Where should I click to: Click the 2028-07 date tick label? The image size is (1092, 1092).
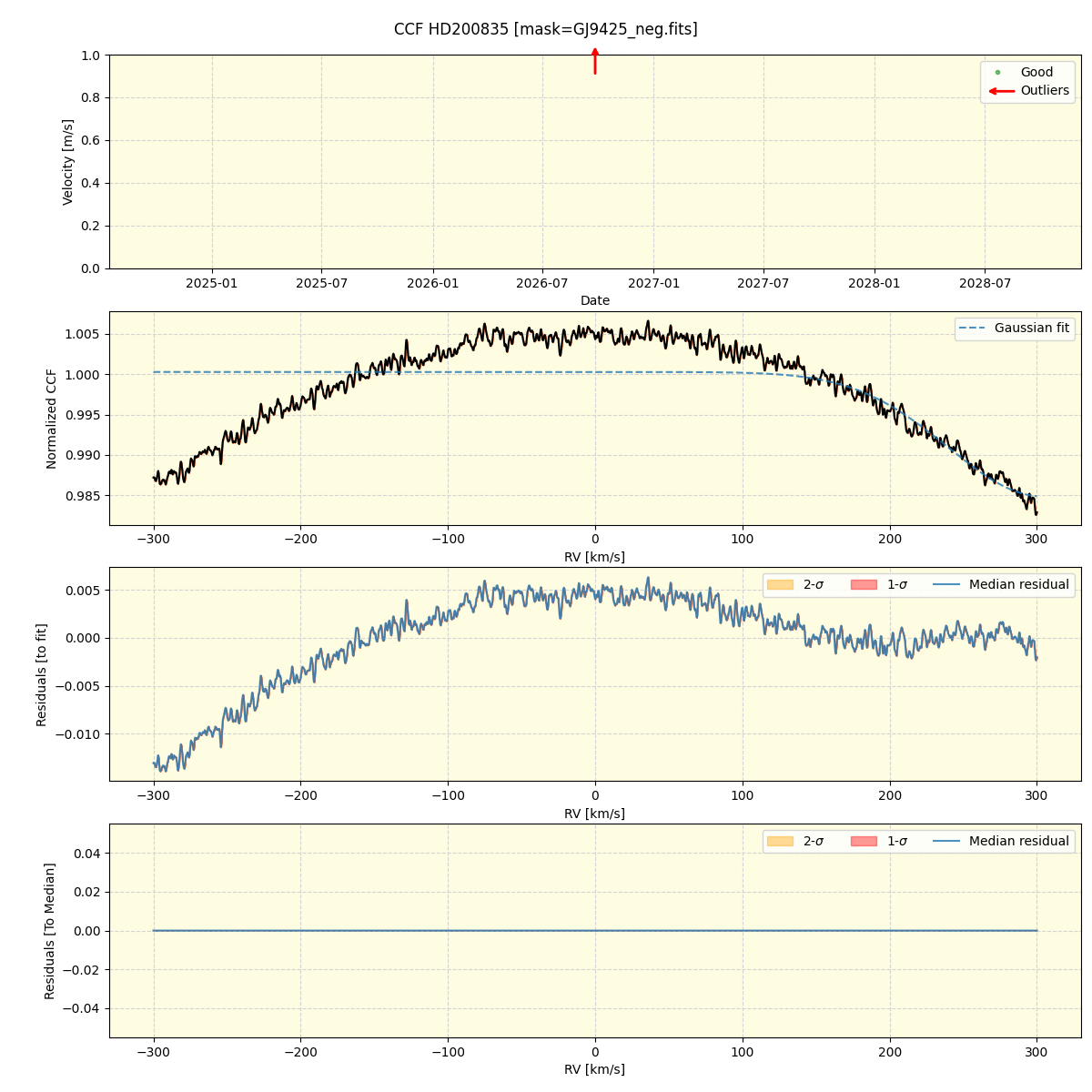(986, 283)
